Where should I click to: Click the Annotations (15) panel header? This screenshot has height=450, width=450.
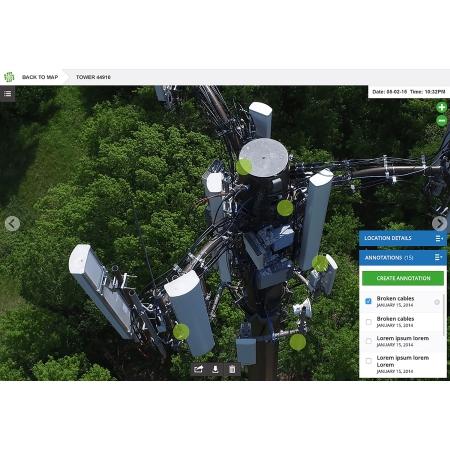pyautogui.click(x=403, y=258)
